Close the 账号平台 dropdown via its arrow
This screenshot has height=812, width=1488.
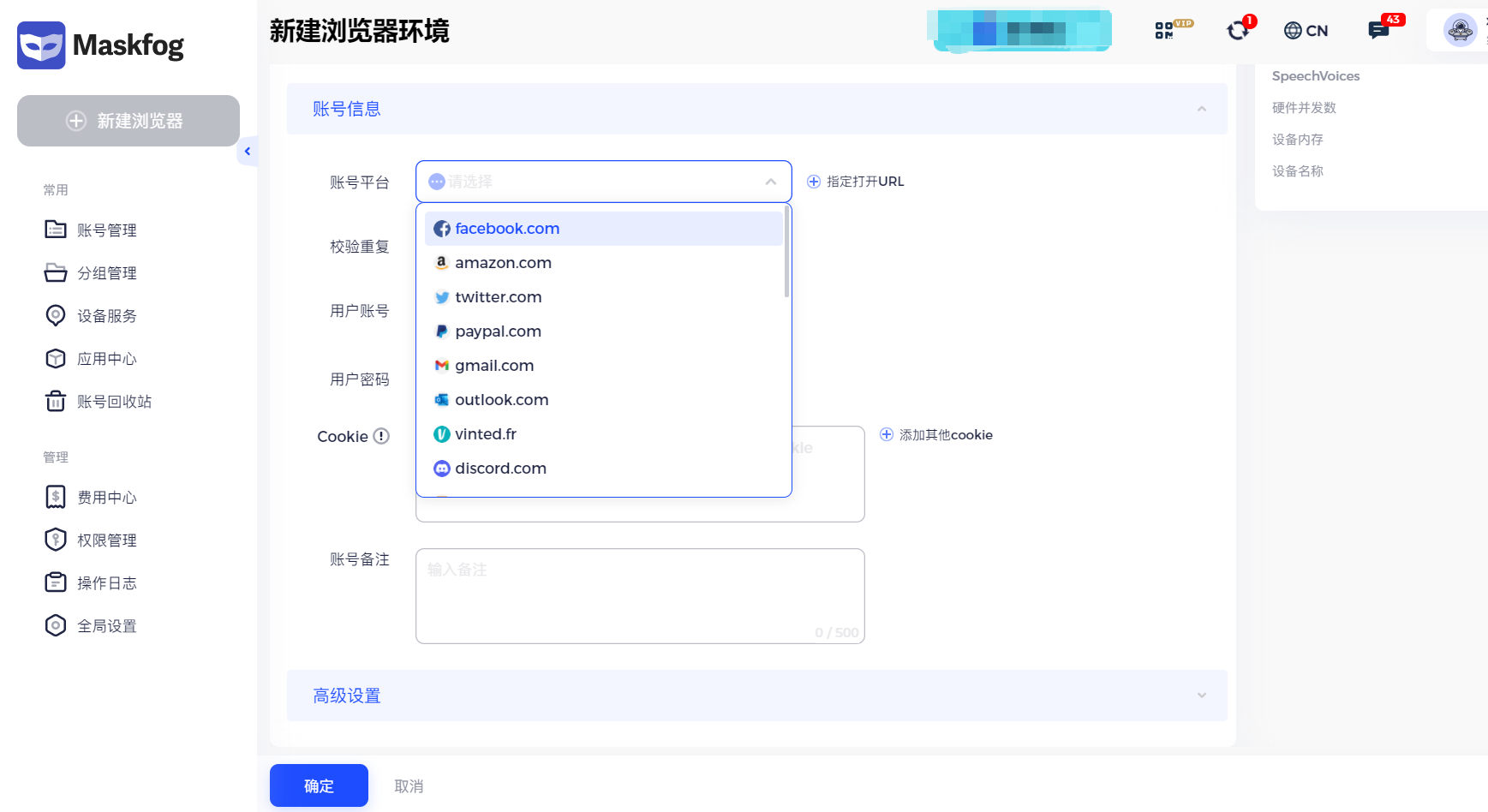point(771,182)
